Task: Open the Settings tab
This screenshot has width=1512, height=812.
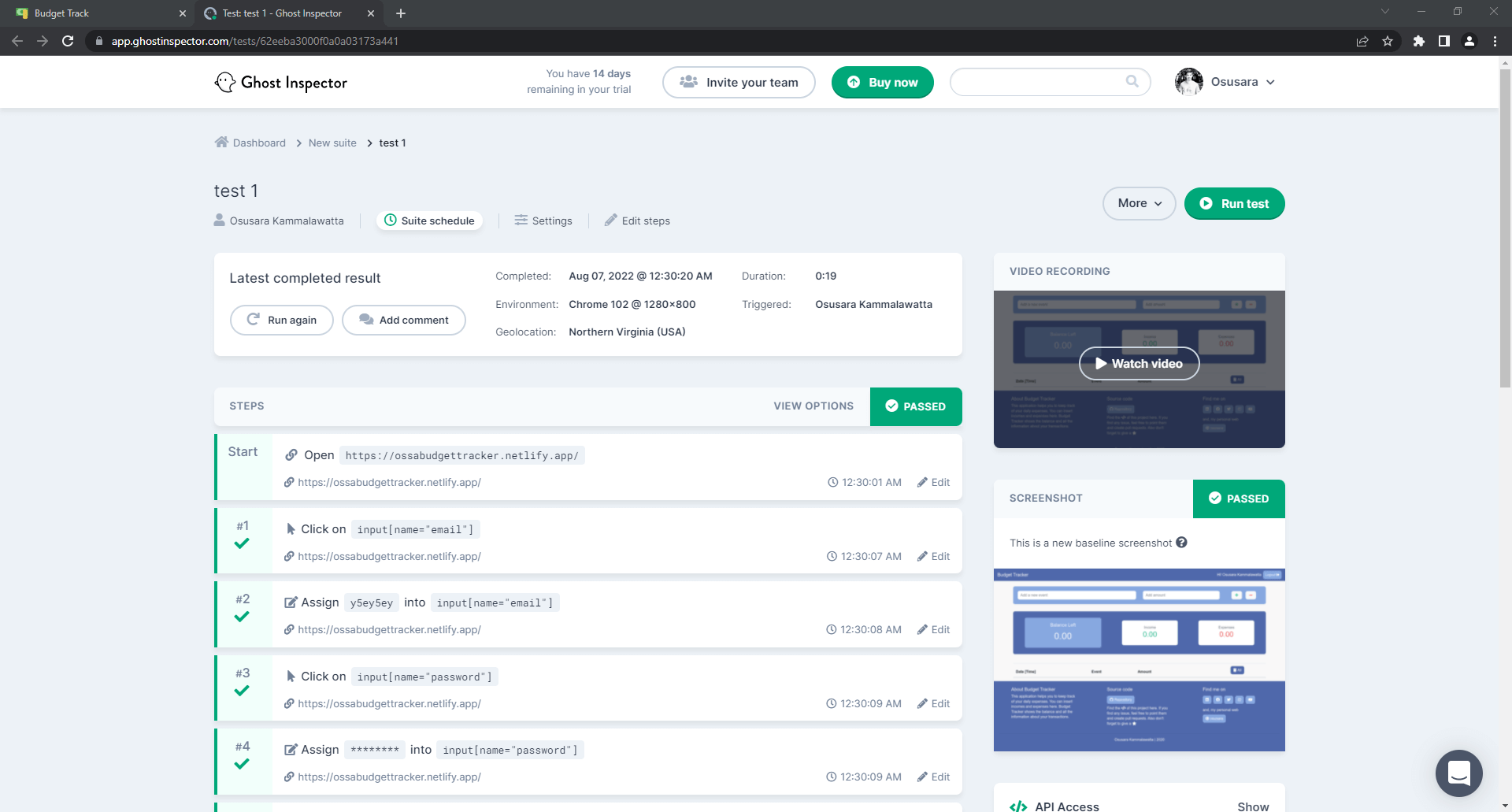Action: click(x=543, y=221)
